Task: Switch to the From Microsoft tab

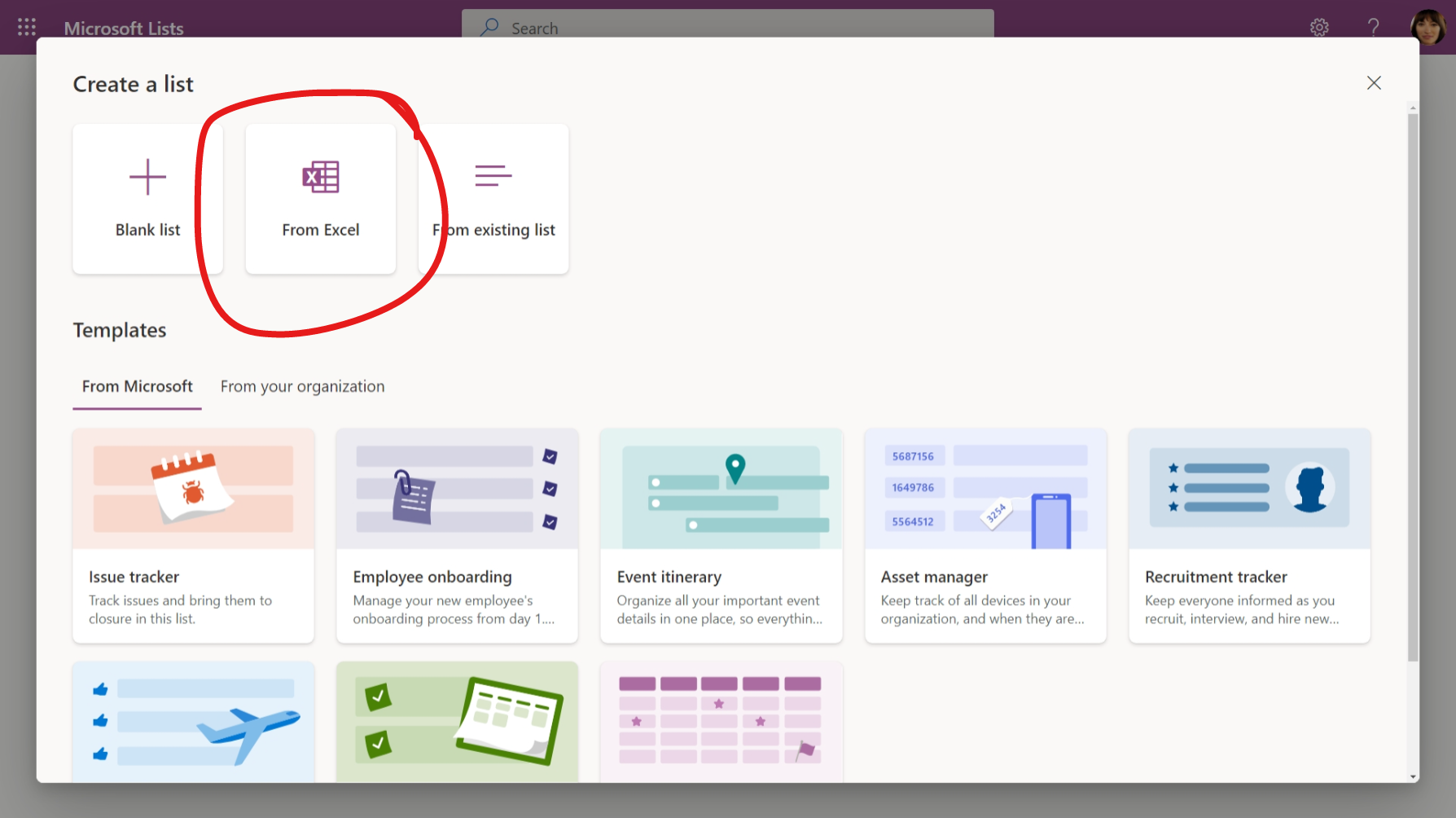Action: coord(137,387)
